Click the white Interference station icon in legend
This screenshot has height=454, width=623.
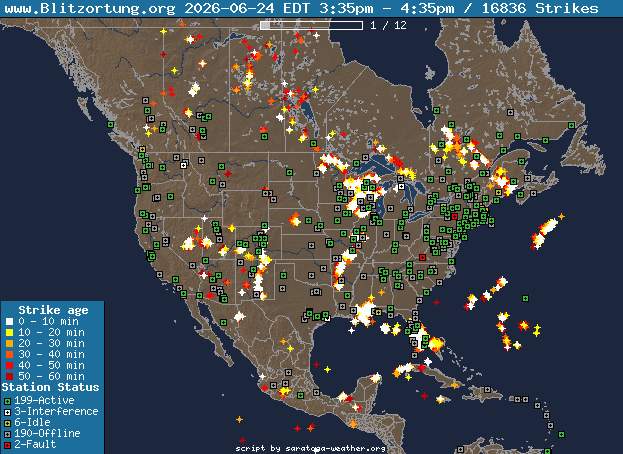coord(7,413)
